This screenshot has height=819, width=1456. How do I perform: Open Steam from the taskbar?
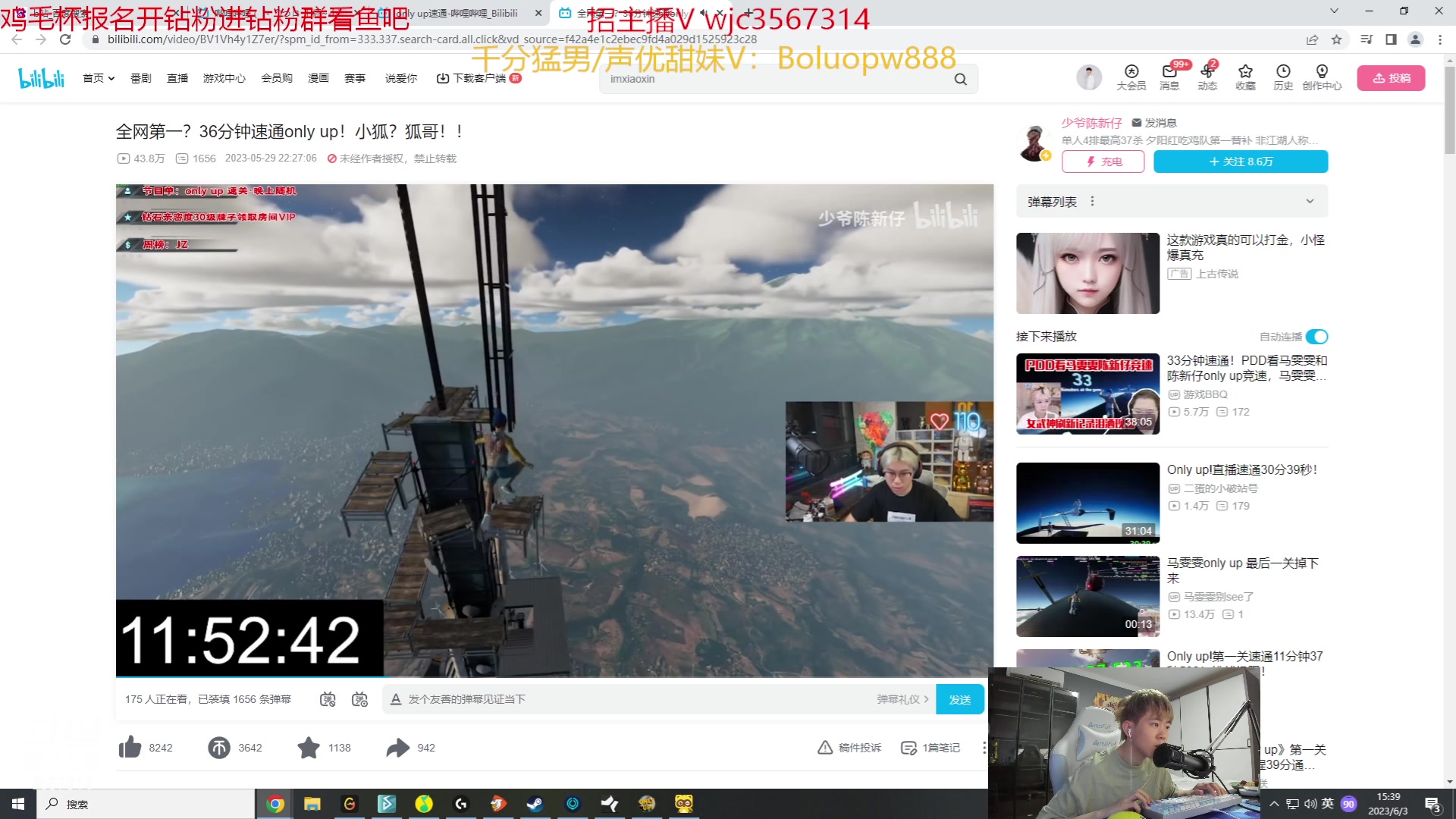click(x=535, y=804)
